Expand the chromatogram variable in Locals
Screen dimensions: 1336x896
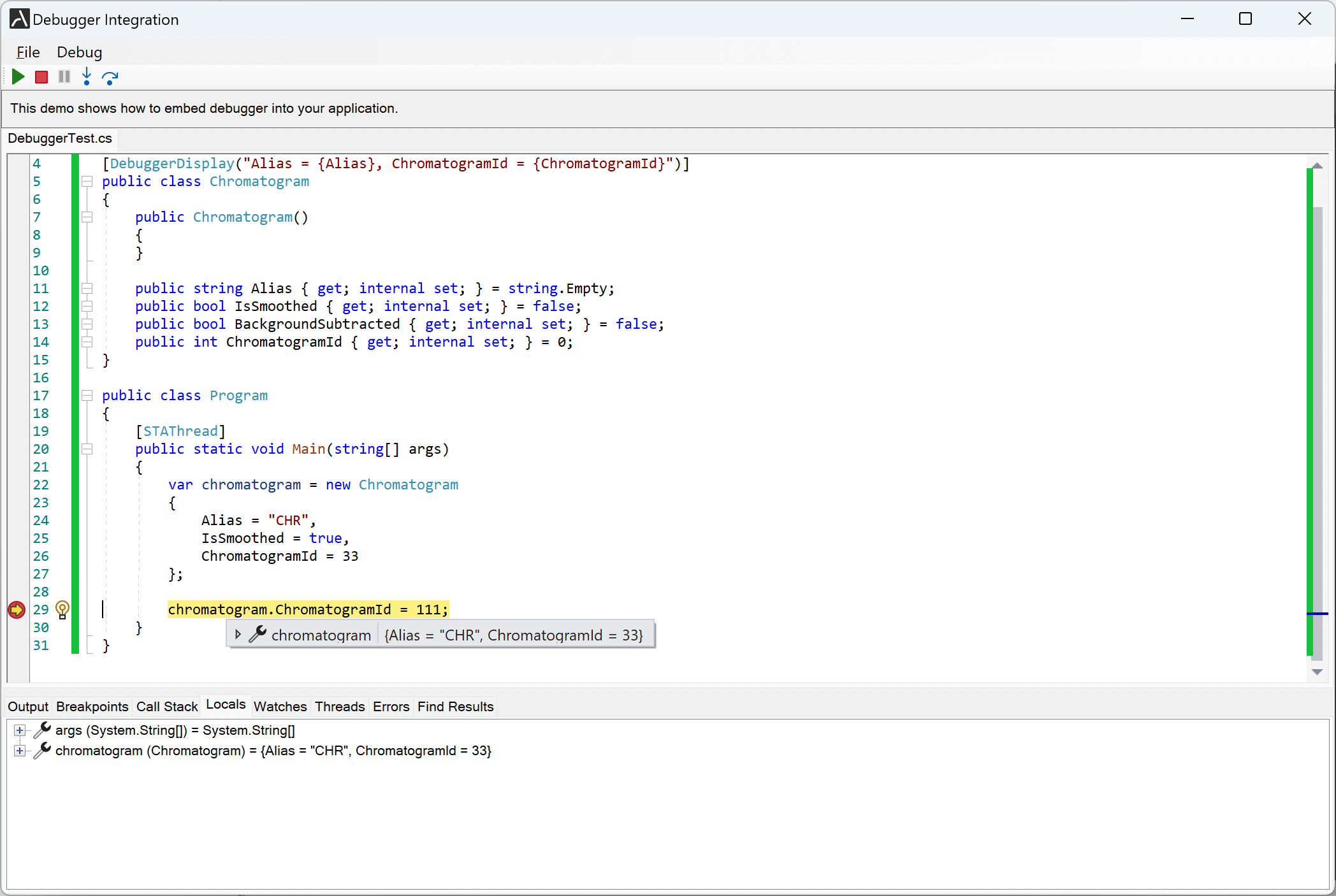(19, 751)
